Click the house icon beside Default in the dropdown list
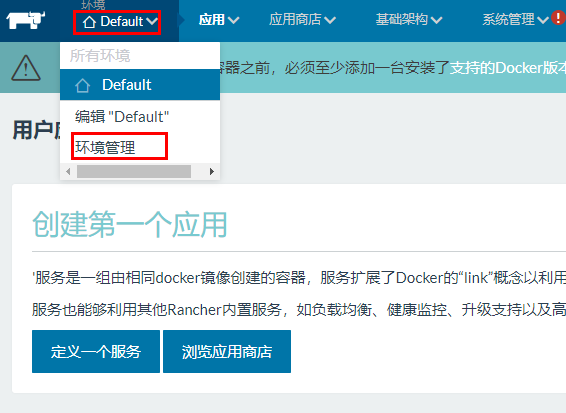Image resolution: width=566 pixels, height=413 pixels. 82,86
